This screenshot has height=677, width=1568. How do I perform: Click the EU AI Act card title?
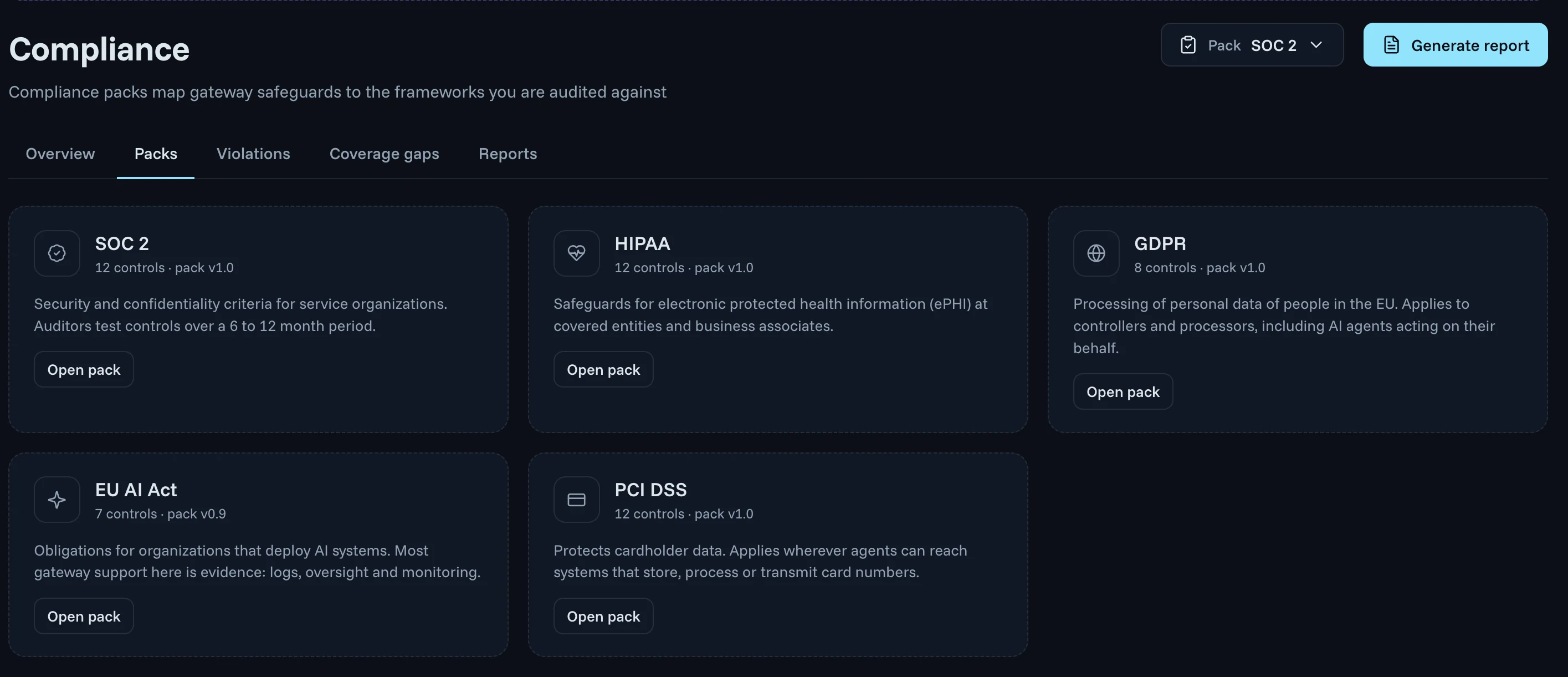(x=136, y=490)
